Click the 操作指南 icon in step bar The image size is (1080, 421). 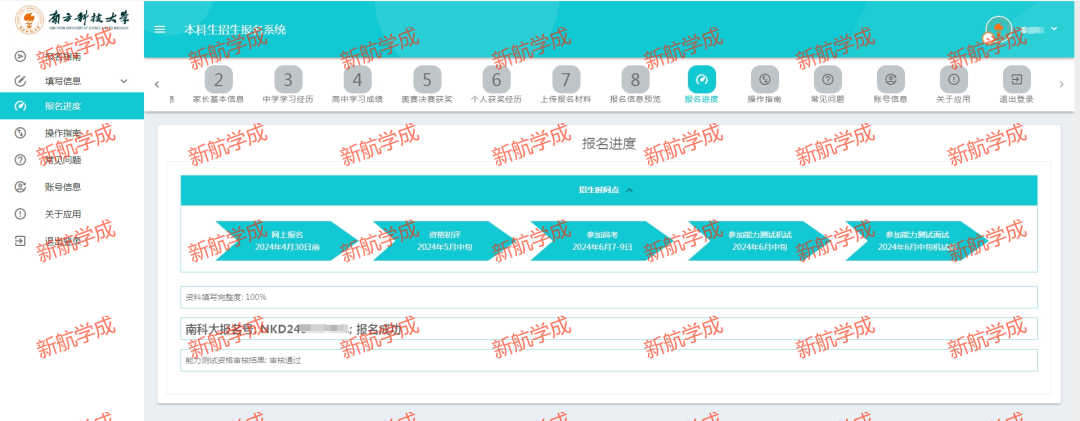(764, 79)
